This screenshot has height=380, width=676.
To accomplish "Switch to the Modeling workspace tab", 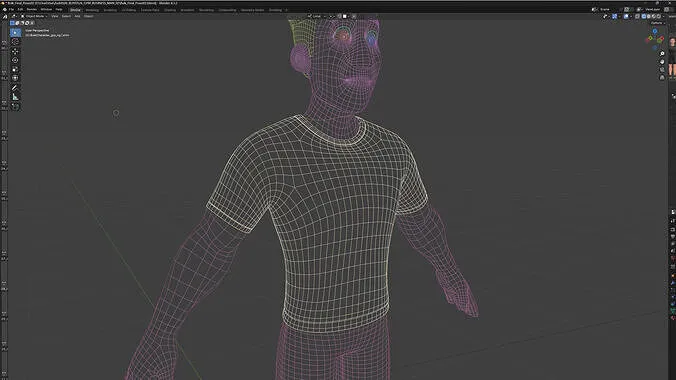I will pyautogui.click(x=92, y=10).
